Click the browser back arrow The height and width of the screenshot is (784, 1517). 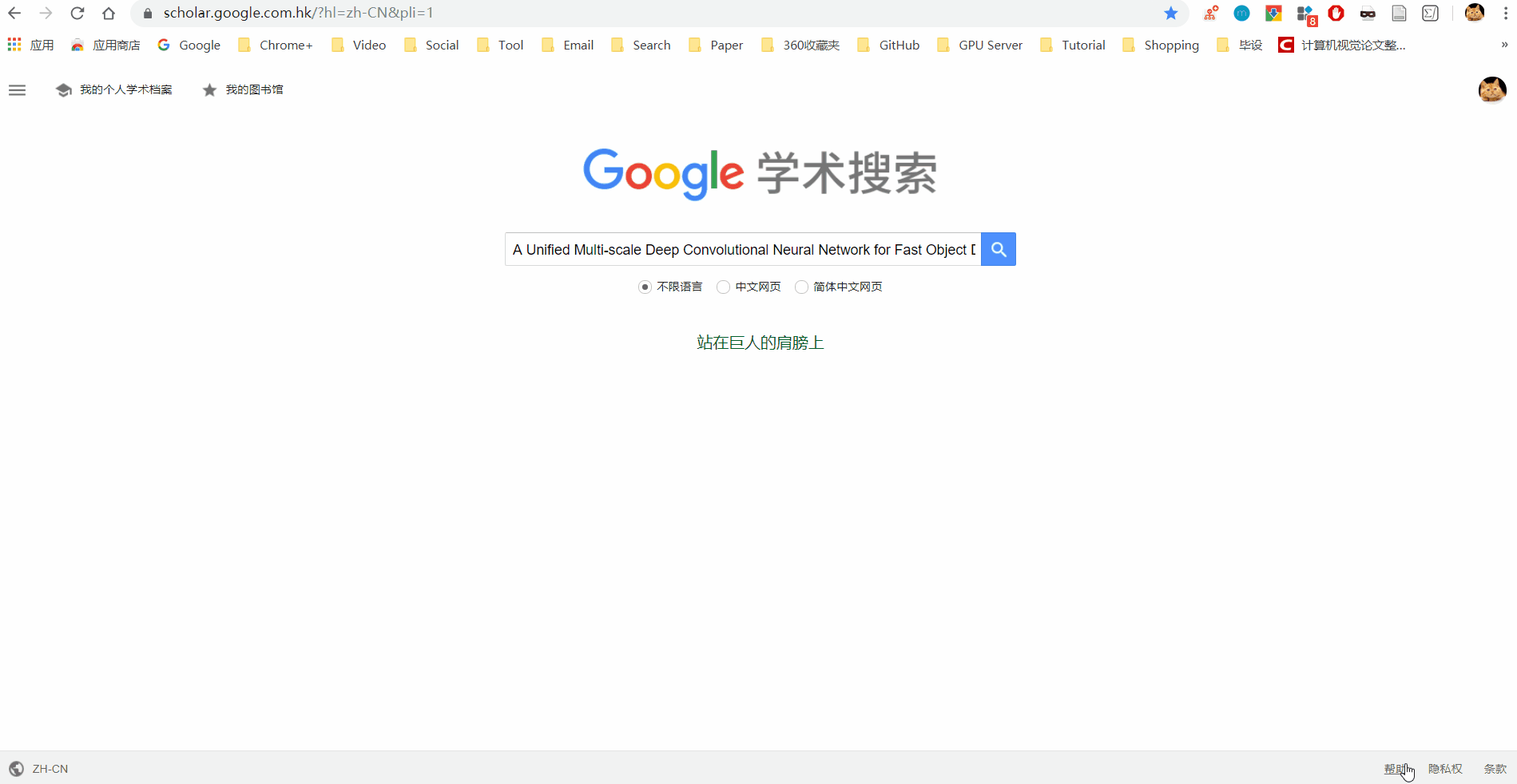14,13
